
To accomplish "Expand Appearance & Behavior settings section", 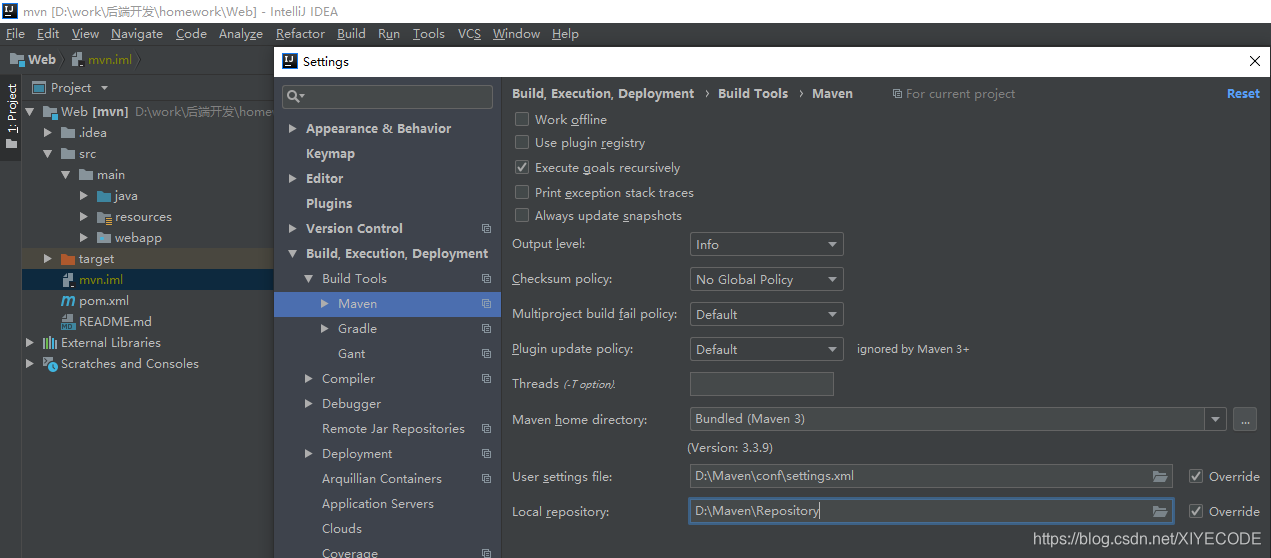I will [293, 129].
